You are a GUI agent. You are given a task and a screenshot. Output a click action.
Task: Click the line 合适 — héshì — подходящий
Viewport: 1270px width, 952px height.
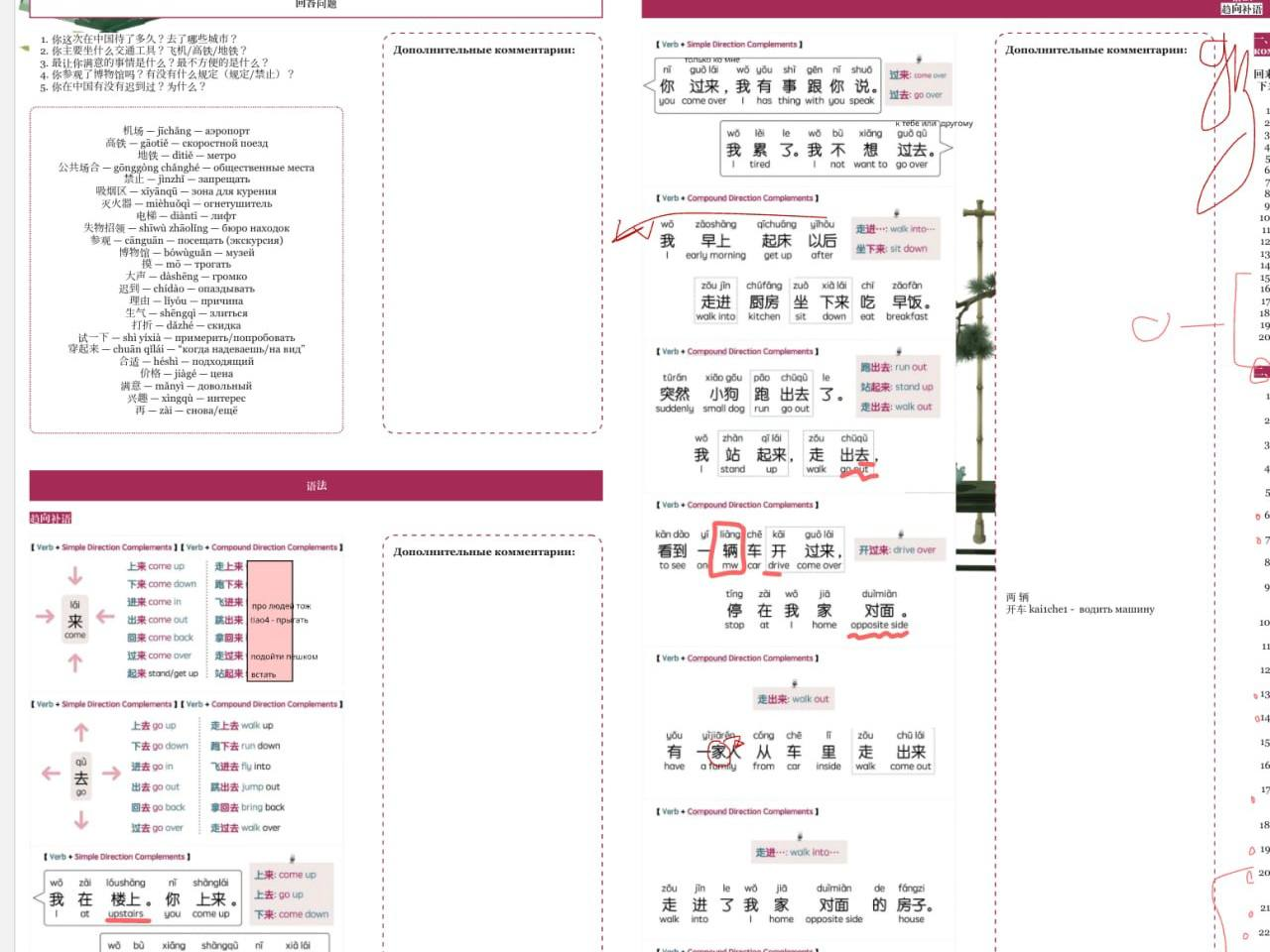(187, 362)
